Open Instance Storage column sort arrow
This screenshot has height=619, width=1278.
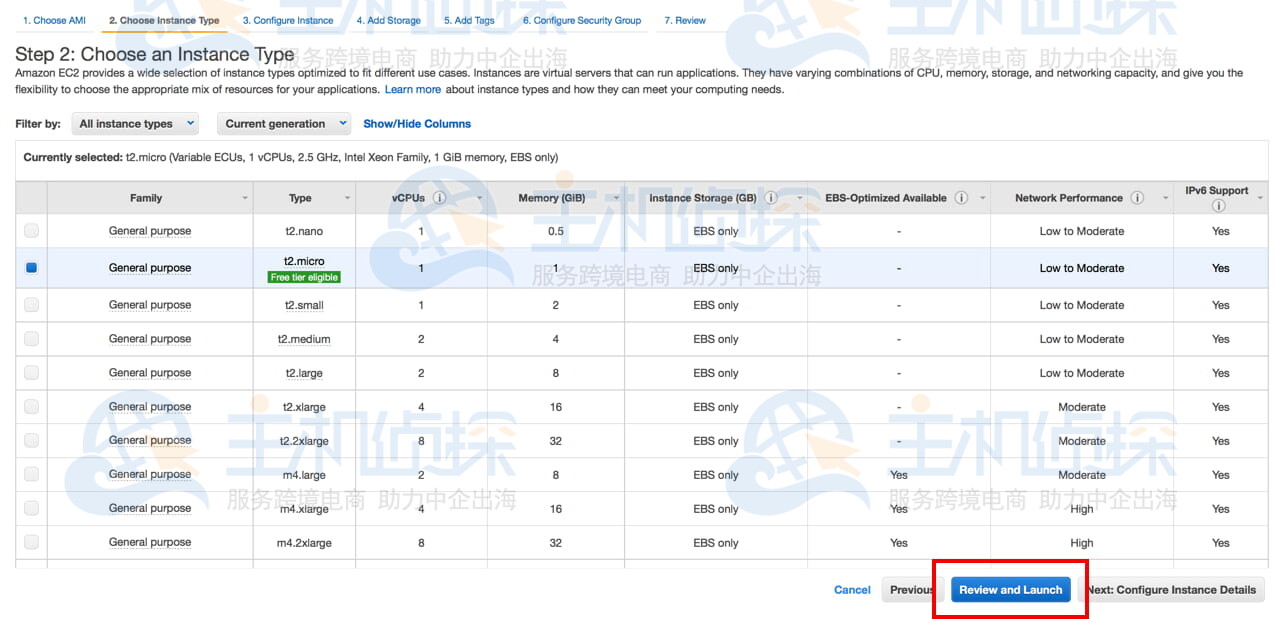click(800, 198)
